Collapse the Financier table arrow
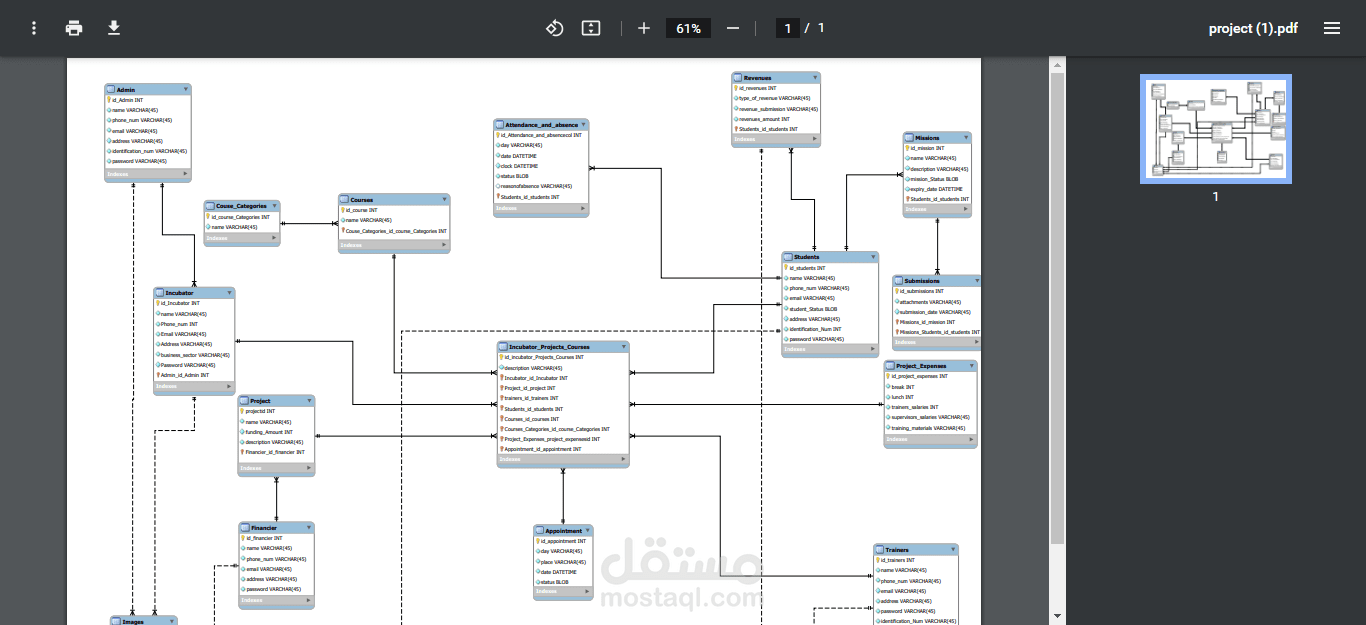 pyautogui.click(x=308, y=527)
